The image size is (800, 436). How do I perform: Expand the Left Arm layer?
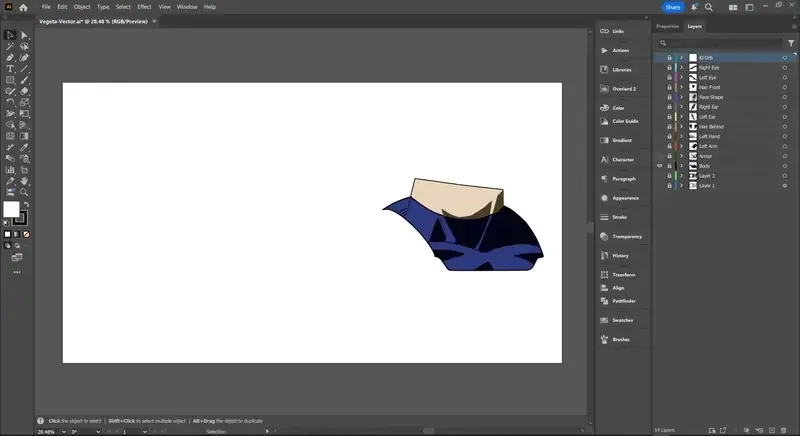point(681,146)
